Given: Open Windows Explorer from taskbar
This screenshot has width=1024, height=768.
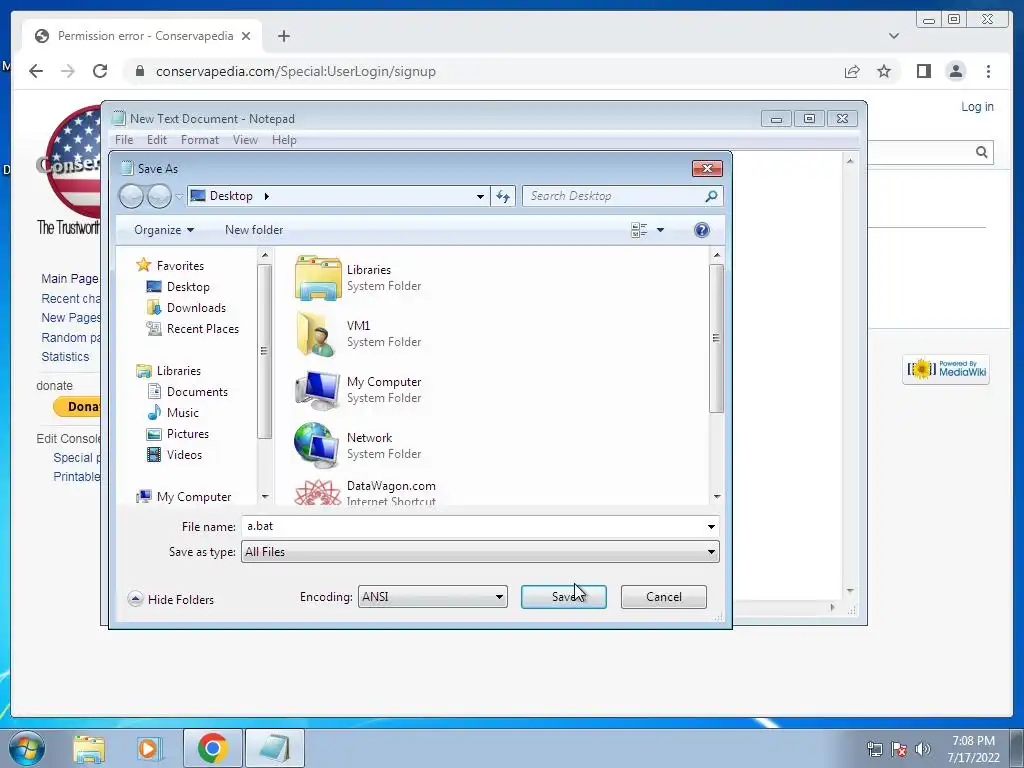Looking at the screenshot, I should click(89, 748).
